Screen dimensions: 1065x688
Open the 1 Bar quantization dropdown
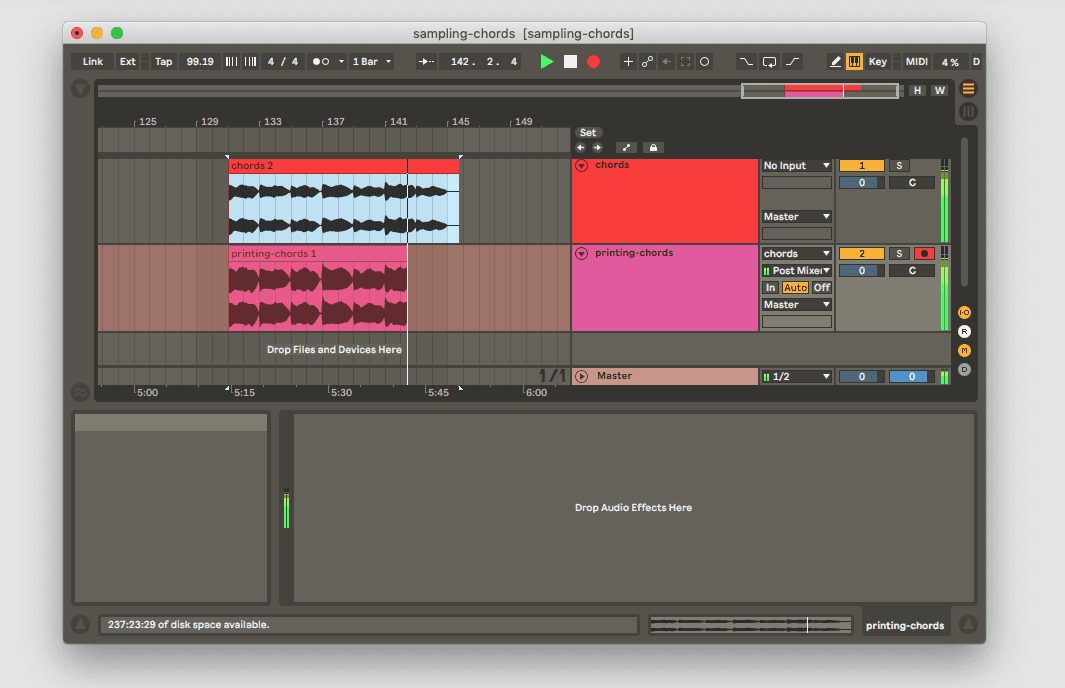(371, 61)
